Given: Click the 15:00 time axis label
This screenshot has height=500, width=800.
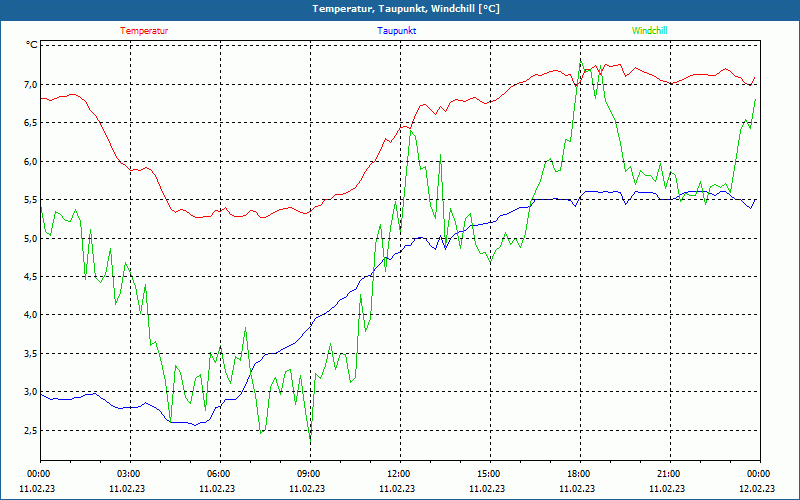Looking at the screenshot, I should tap(490, 474).
